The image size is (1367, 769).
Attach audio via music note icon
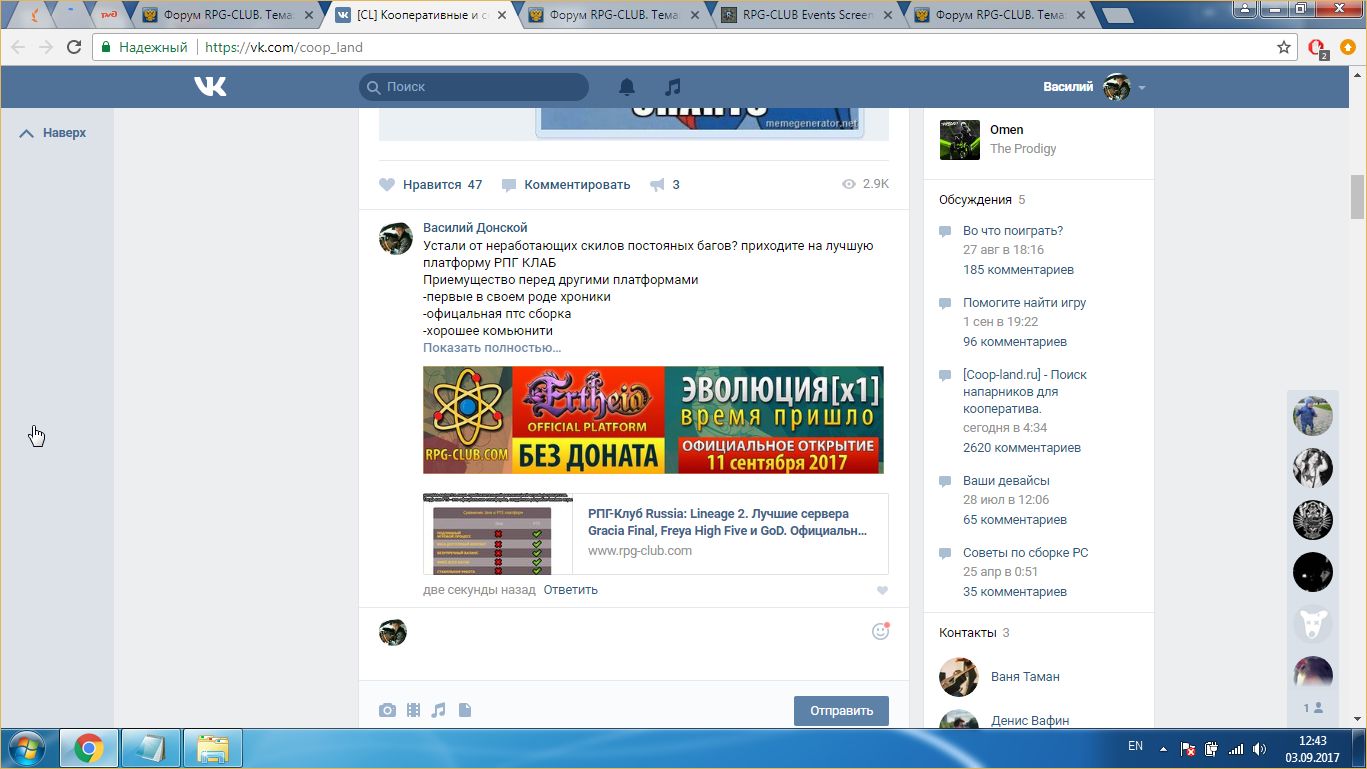tap(438, 710)
